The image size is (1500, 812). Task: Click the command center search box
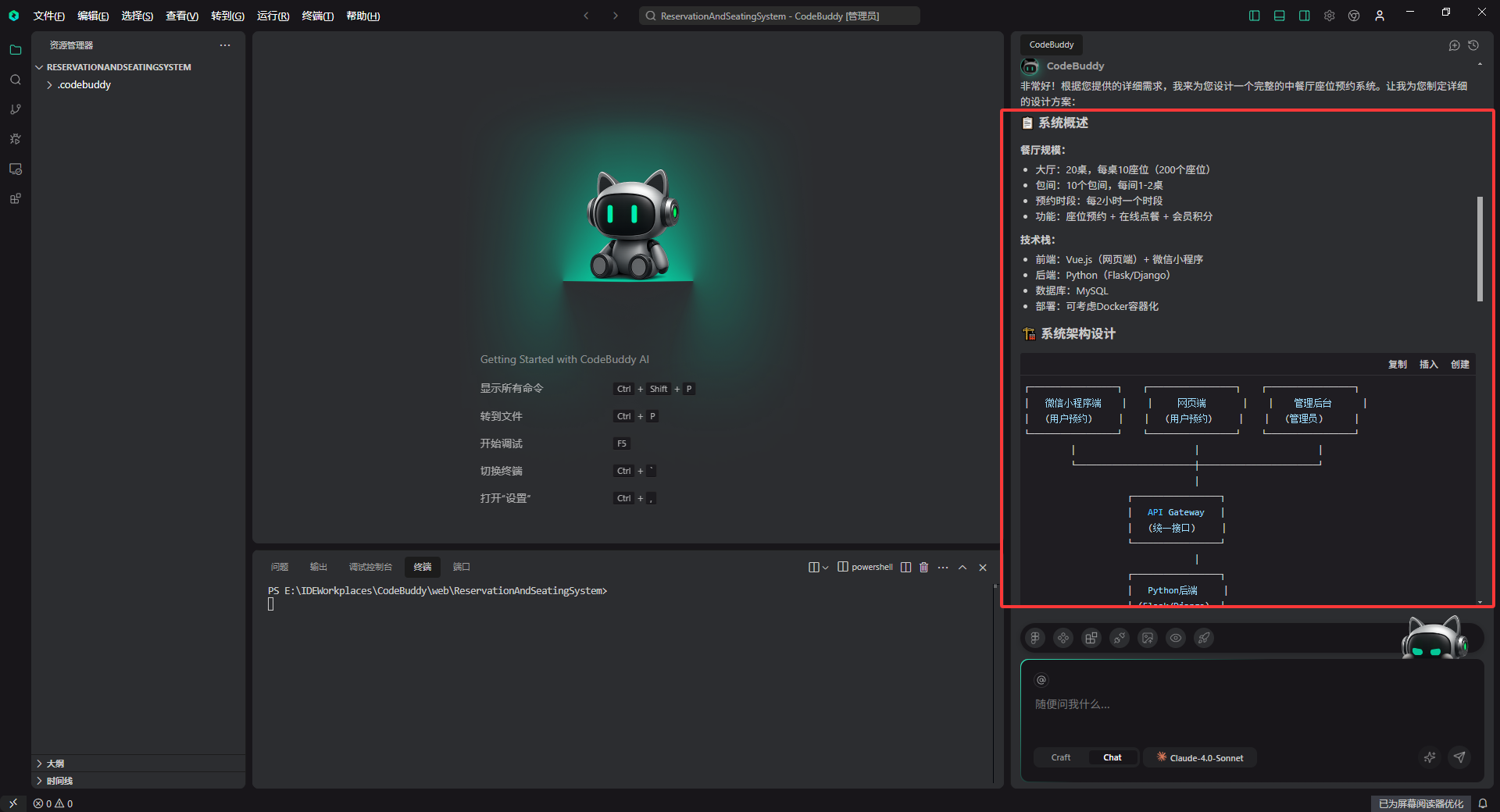779,16
